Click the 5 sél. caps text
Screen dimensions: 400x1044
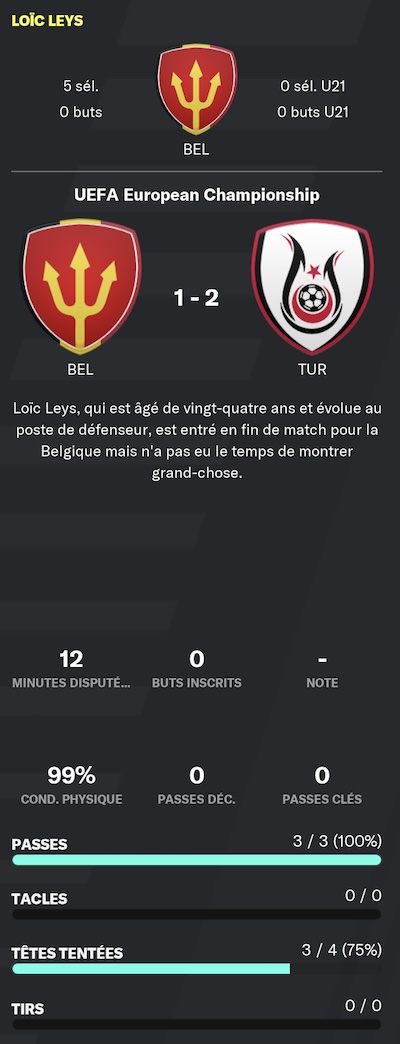pyautogui.click(x=81, y=86)
